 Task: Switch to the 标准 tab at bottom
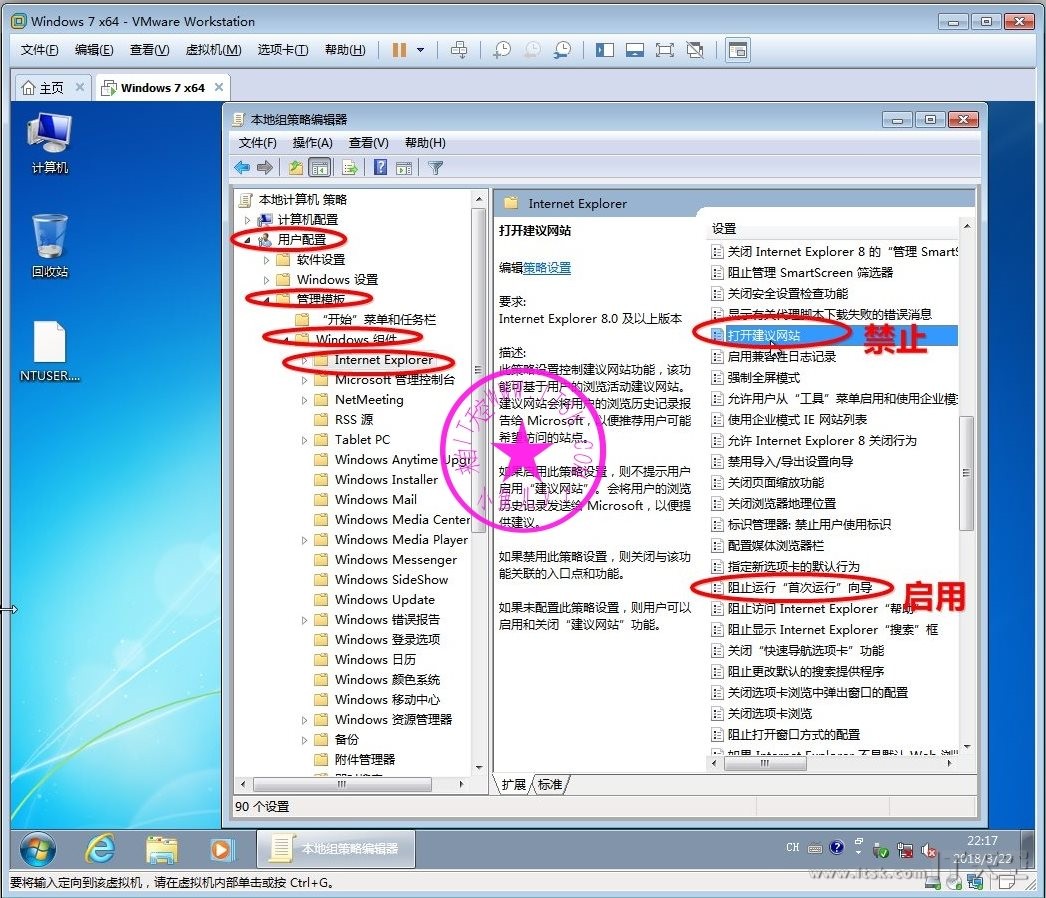(550, 784)
